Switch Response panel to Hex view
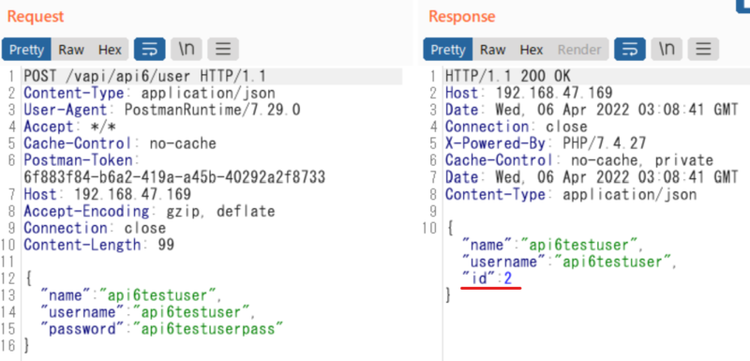This screenshot has height=361, width=750. (531, 50)
